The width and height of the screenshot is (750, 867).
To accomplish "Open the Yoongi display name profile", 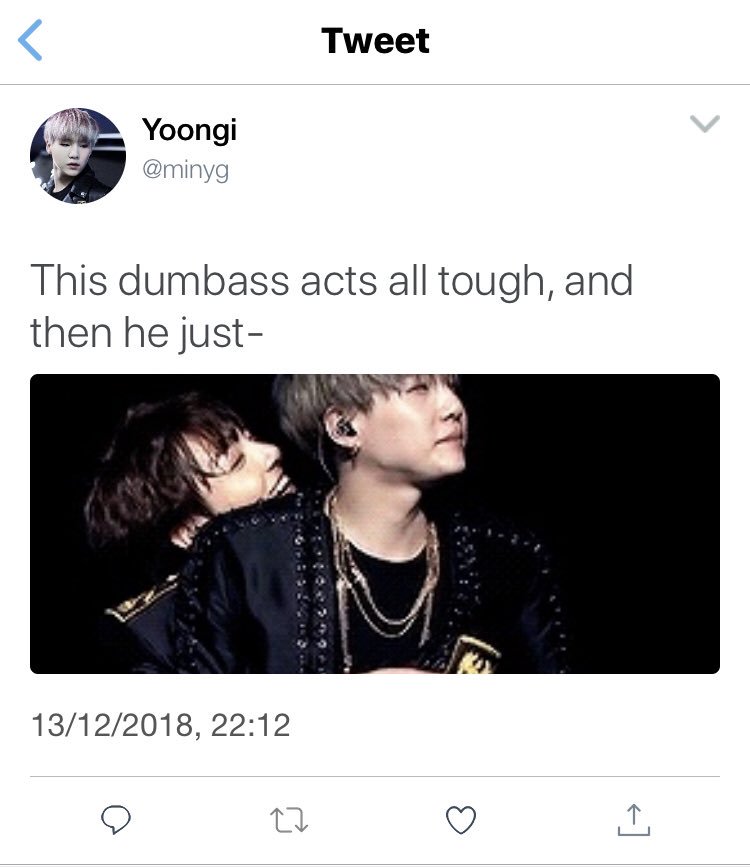I will click(189, 130).
